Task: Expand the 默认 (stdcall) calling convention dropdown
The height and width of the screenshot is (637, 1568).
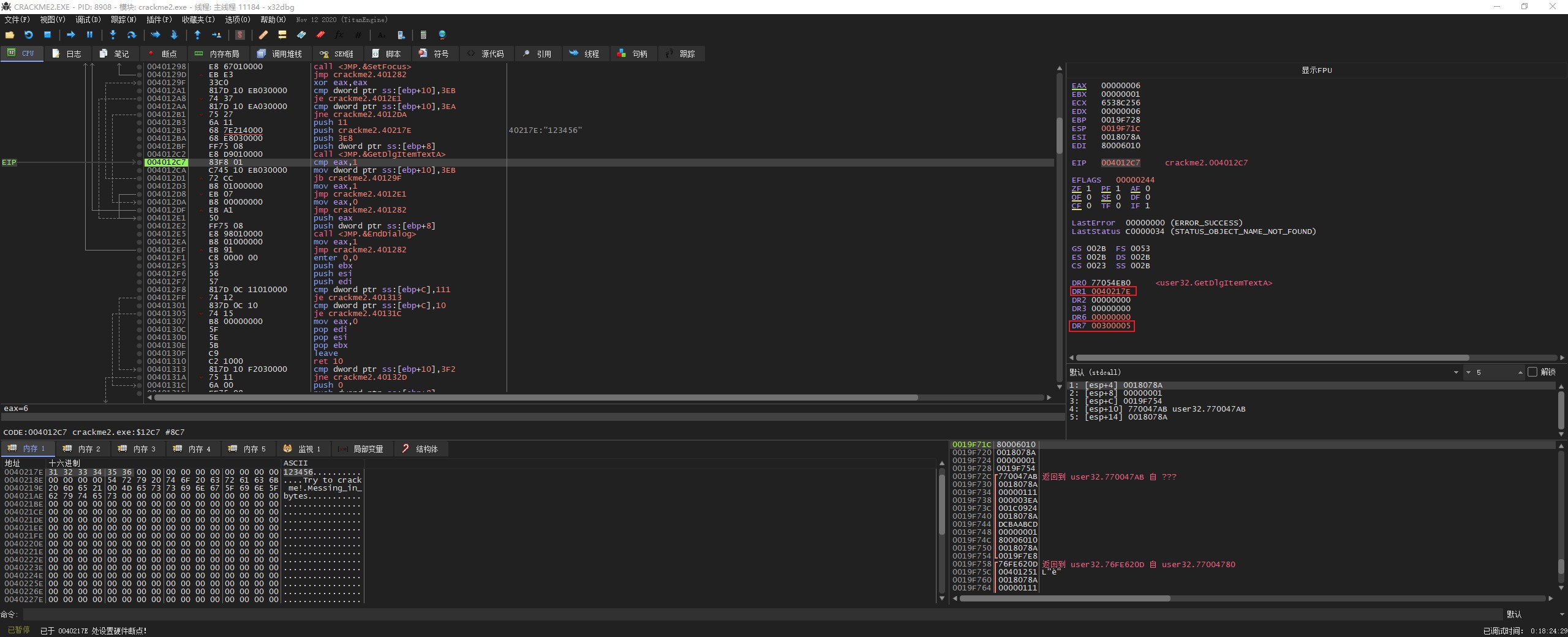Action: coord(1456,372)
